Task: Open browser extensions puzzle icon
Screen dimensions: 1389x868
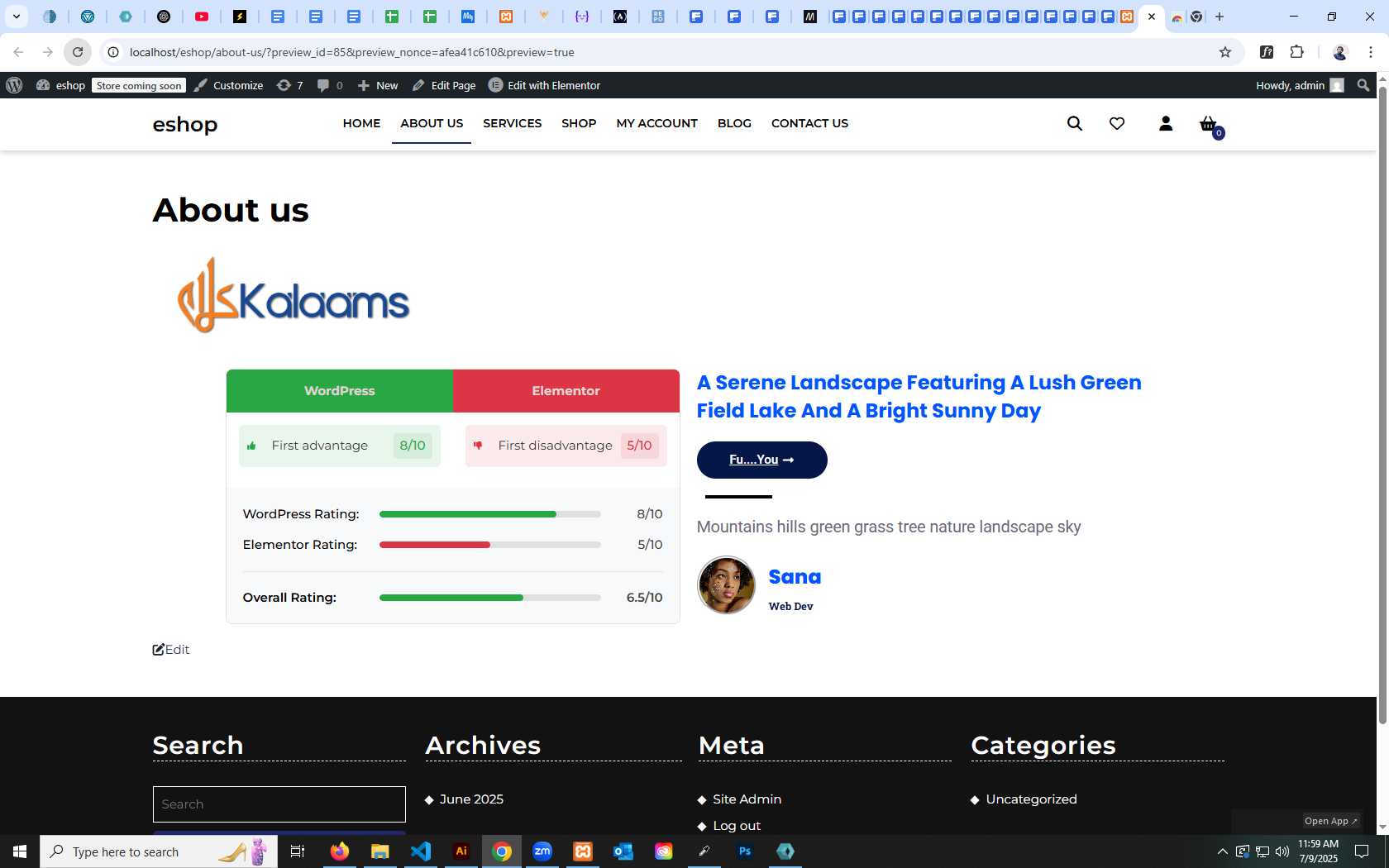Action: coord(1297,52)
